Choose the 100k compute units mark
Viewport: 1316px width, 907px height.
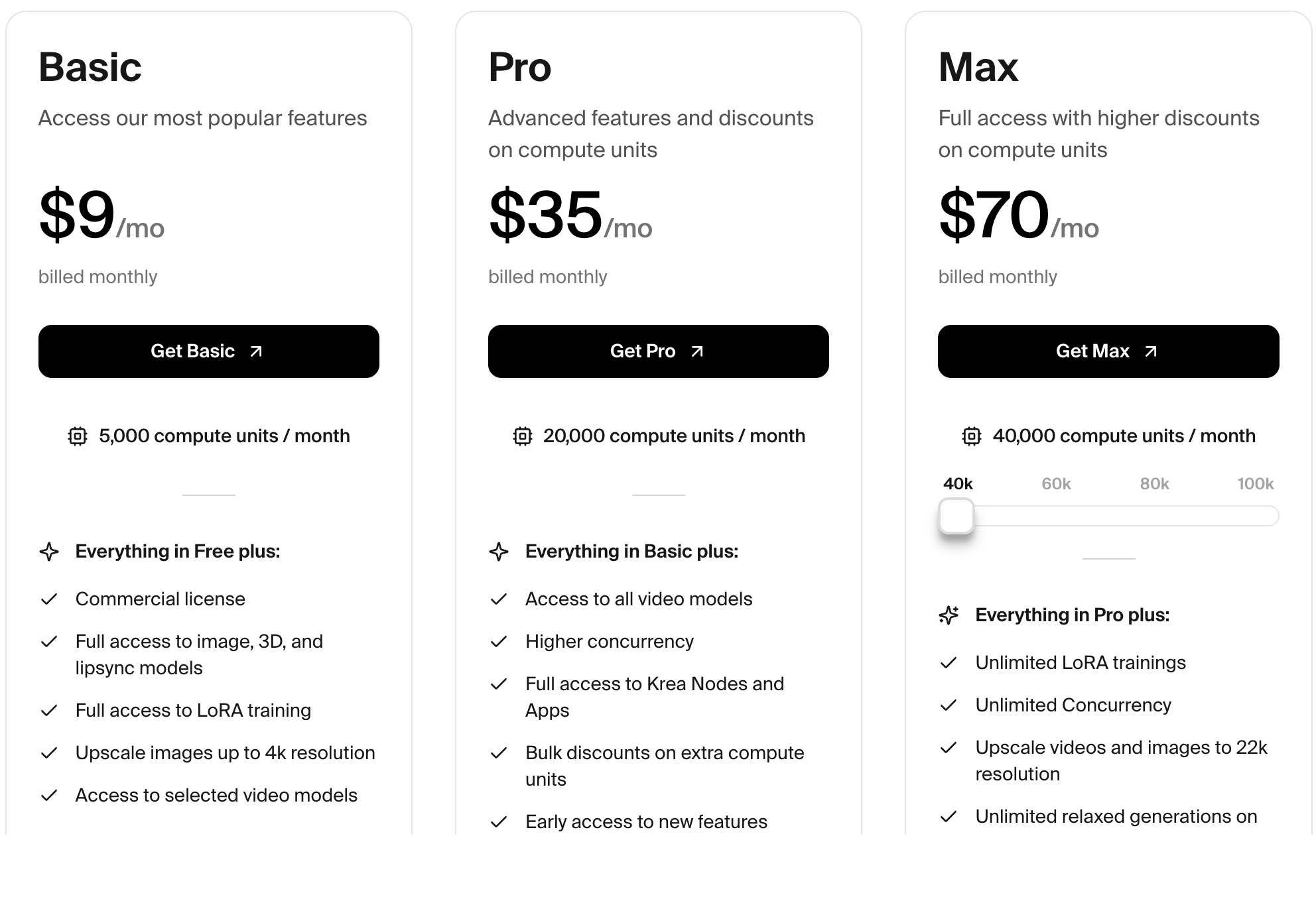[x=1255, y=484]
